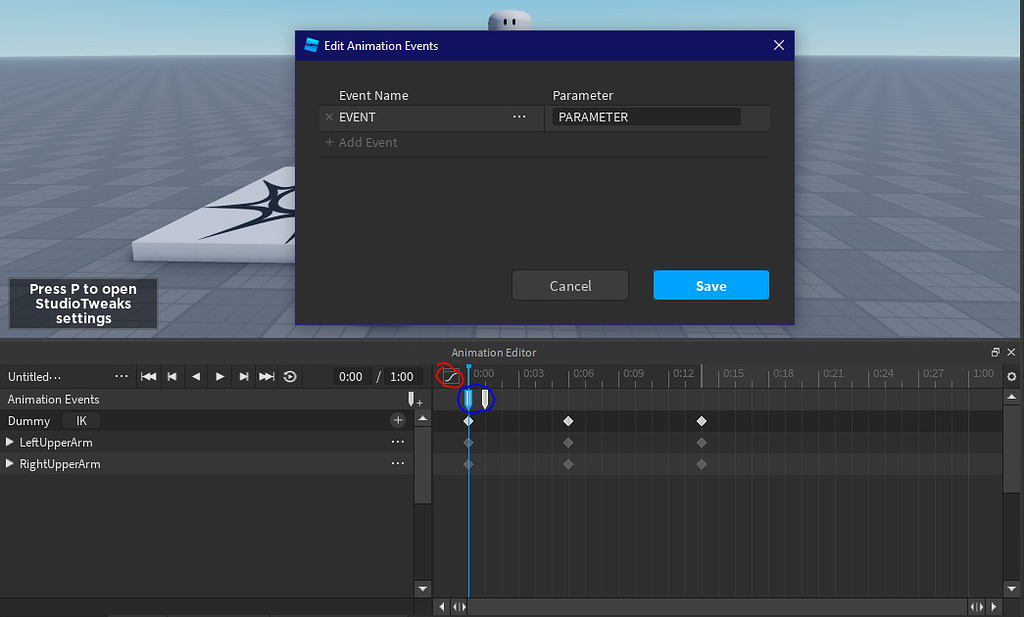The width and height of the screenshot is (1024, 617).
Task: Toggle IK mode for the Dummy rig
Action: (x=80, y=420)
